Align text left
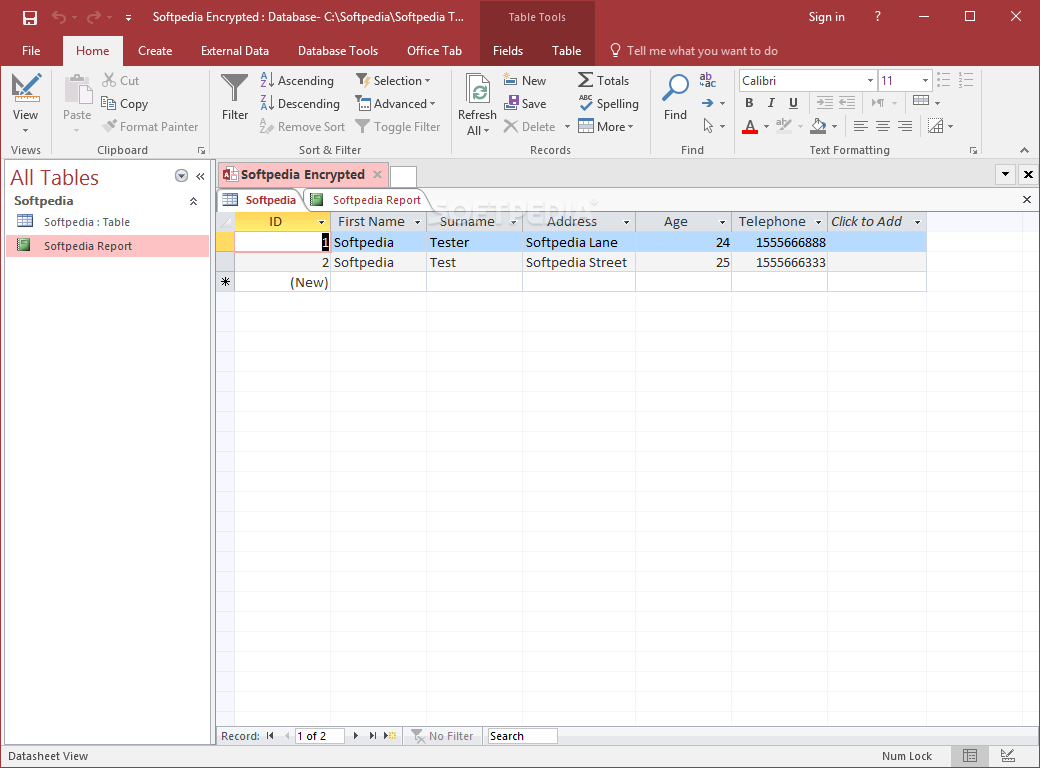 point(860,126)
